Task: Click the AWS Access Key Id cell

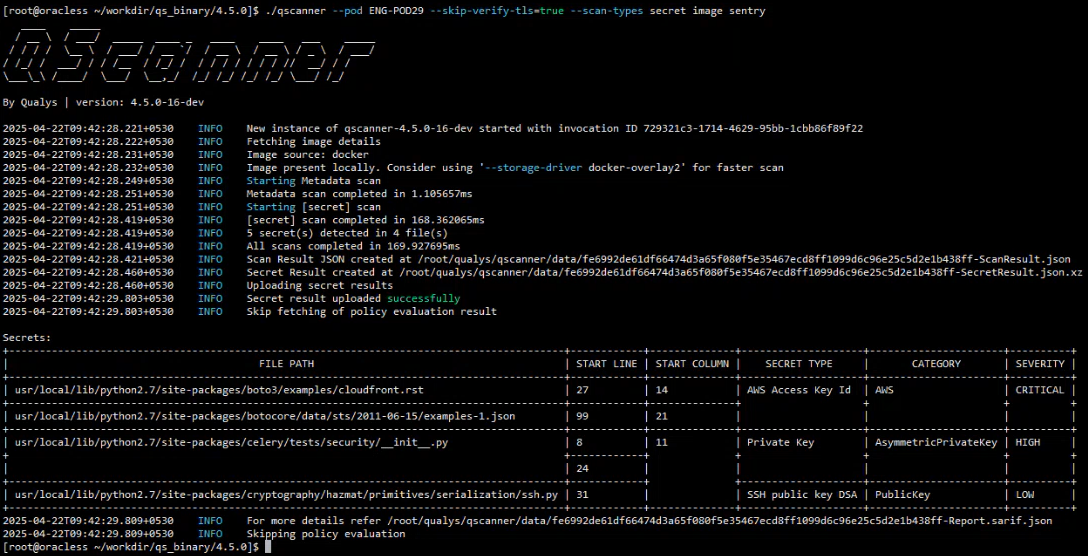Action: (x=799, y=390)
